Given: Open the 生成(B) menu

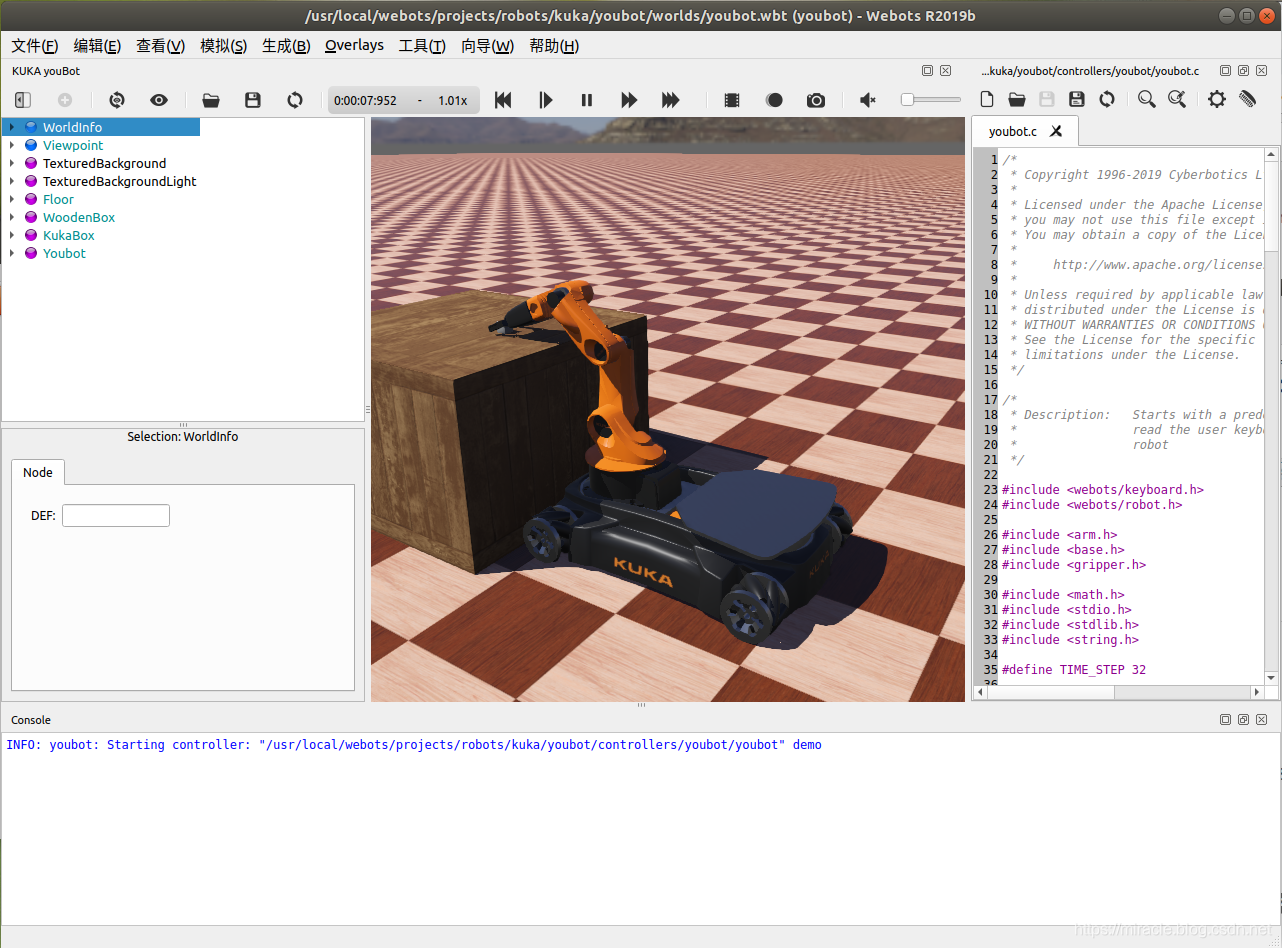Looking at the screenshot, I should pos(286,46).
